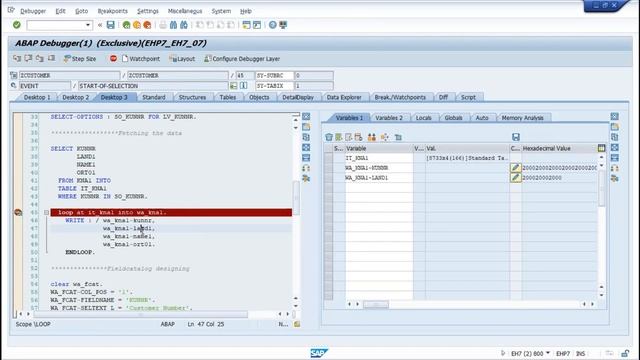Click the Generate Shortcut icon
Viewport: 640px width, 360px height.
257,25
